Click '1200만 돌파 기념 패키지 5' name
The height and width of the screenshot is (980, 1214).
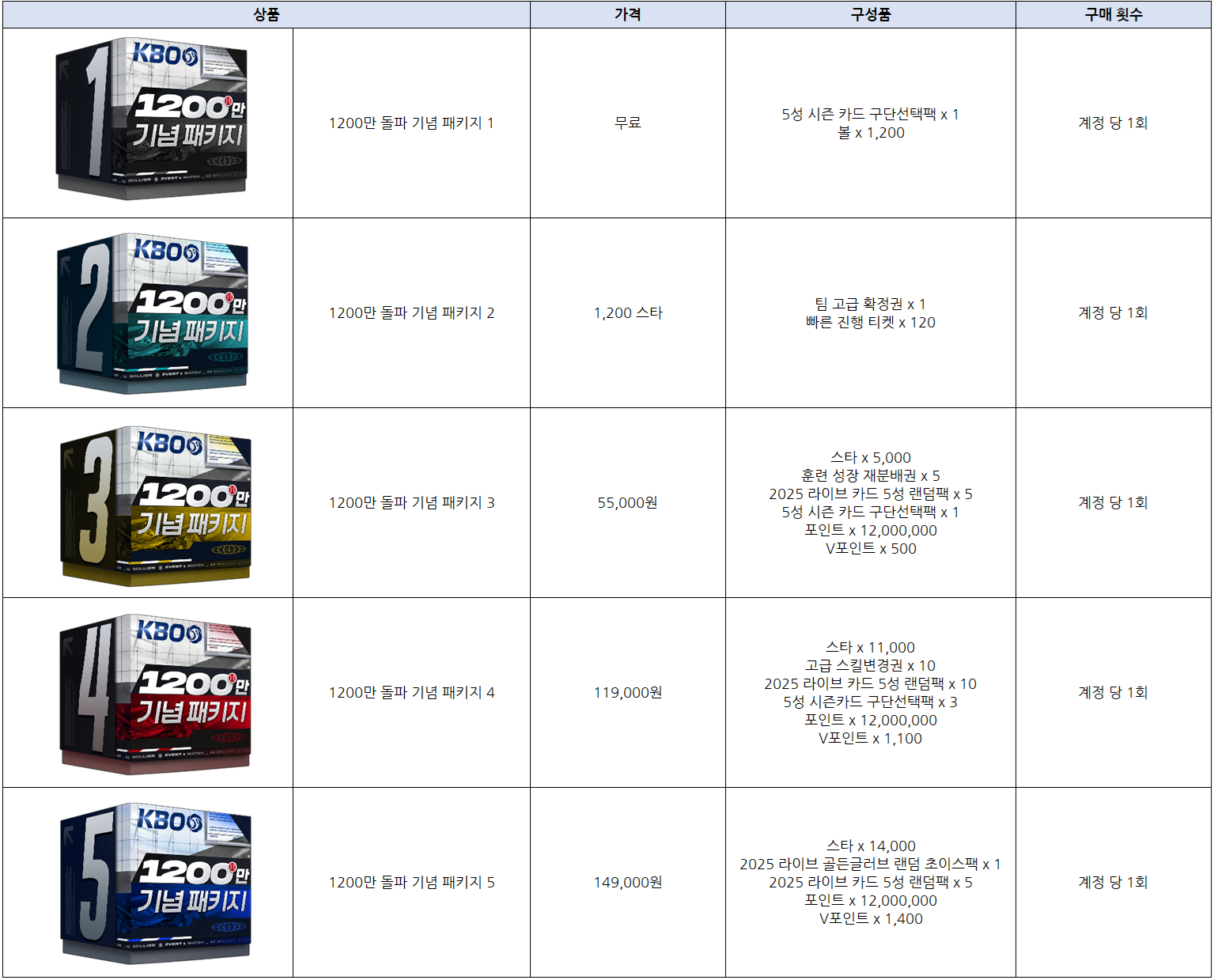pos(411,883)
